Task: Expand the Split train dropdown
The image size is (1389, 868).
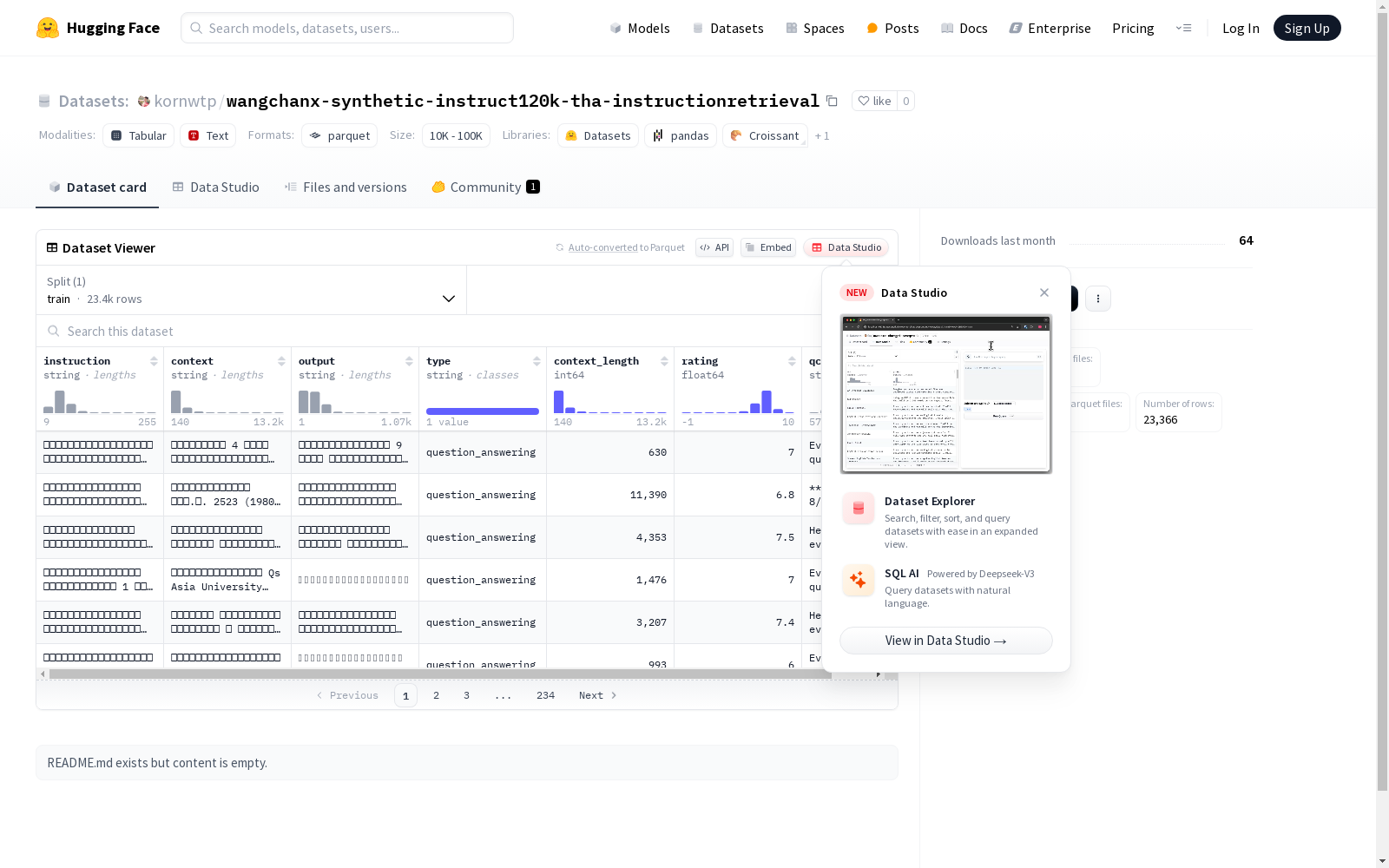Action: (252, 290)
